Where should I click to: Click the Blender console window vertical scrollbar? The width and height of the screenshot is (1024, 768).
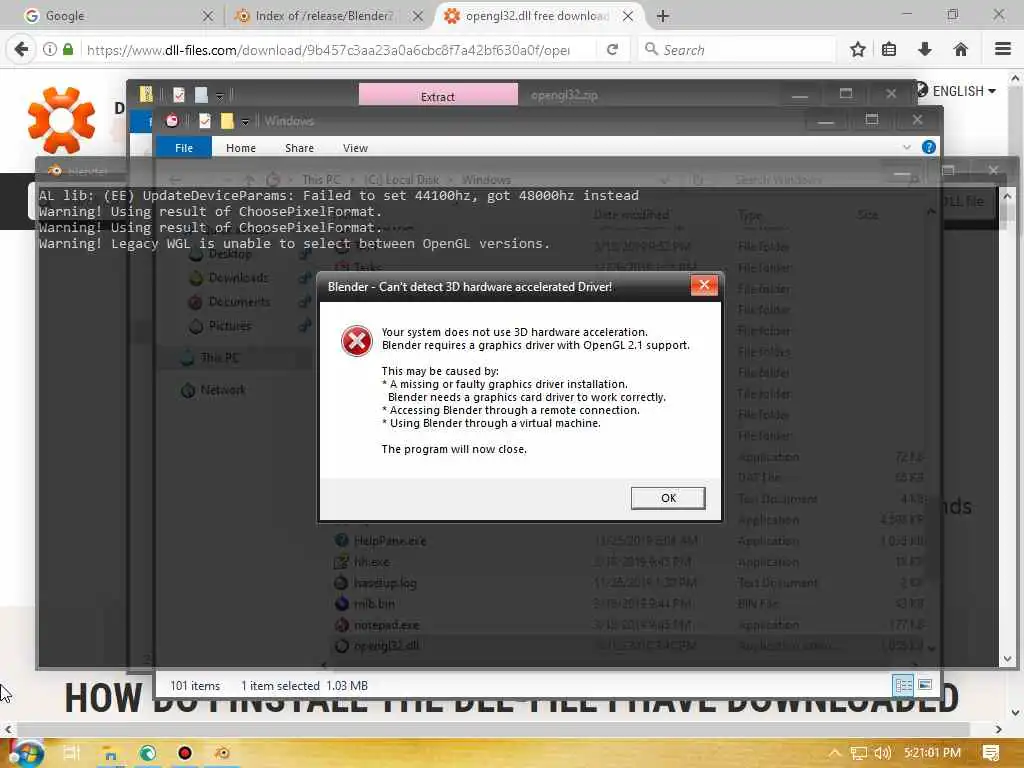click(x=1007, y=428)
